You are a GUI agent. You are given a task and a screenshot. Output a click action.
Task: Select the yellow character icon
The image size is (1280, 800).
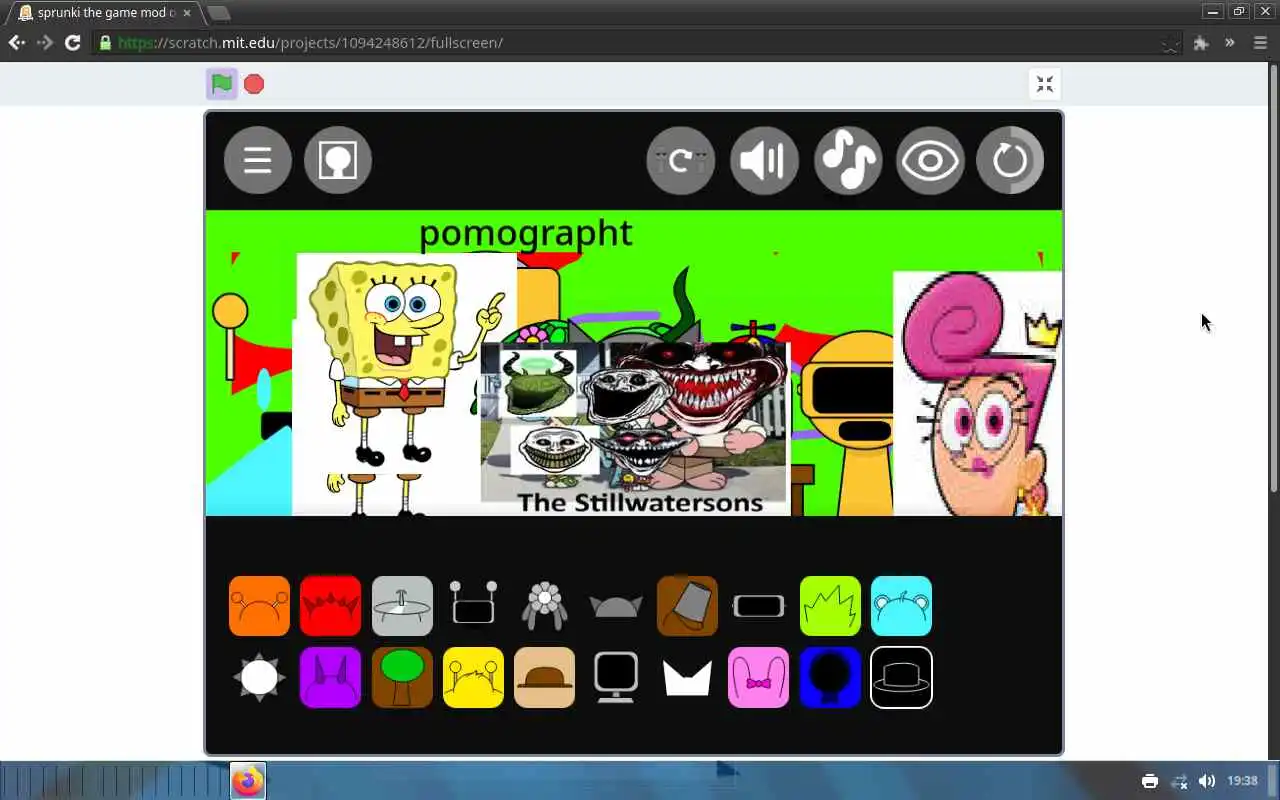click(x=473, y=677)
